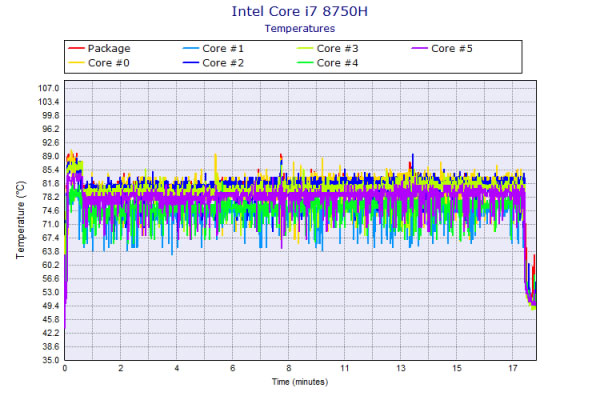The height and width of the screenshot is (400, 600).
Task: Click the 42.2 y-axis value
Action: [x=50, y=333]
